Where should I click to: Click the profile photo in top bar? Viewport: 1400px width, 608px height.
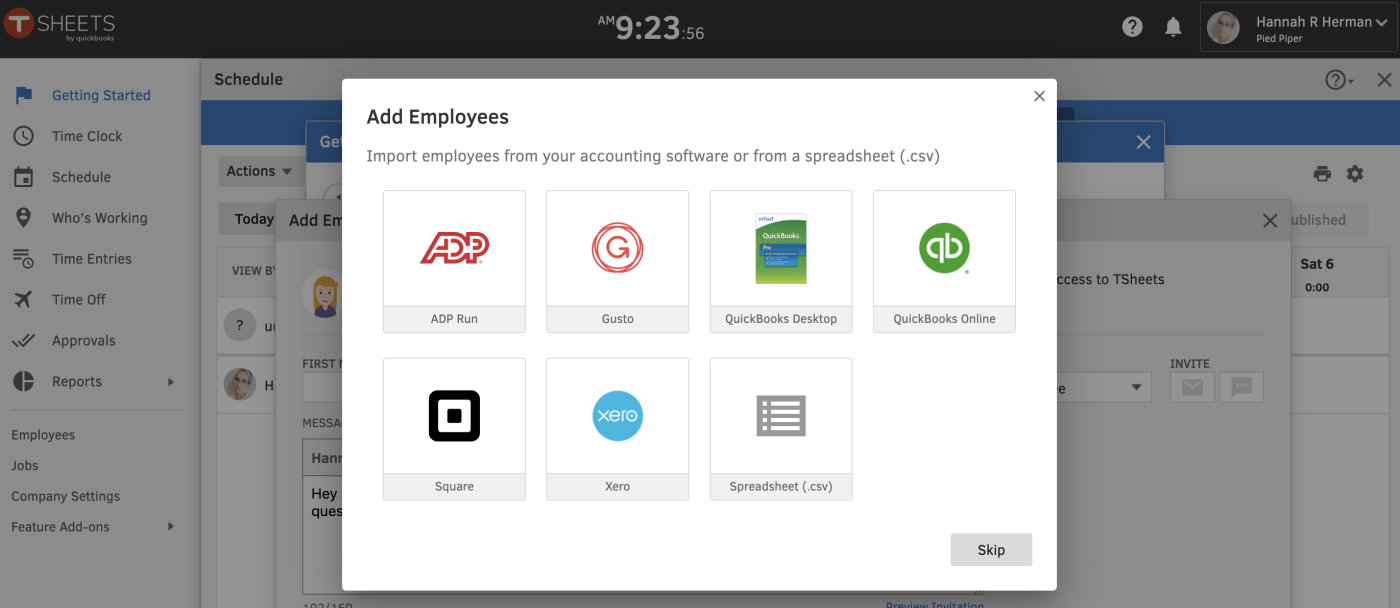(1223, 27)
